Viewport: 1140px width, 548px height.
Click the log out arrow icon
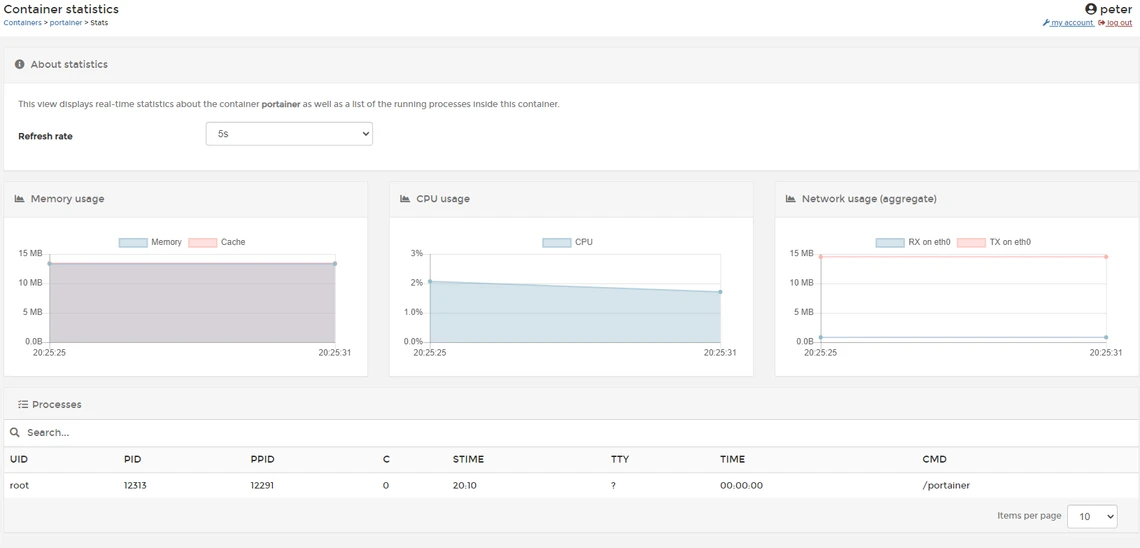1101,23
